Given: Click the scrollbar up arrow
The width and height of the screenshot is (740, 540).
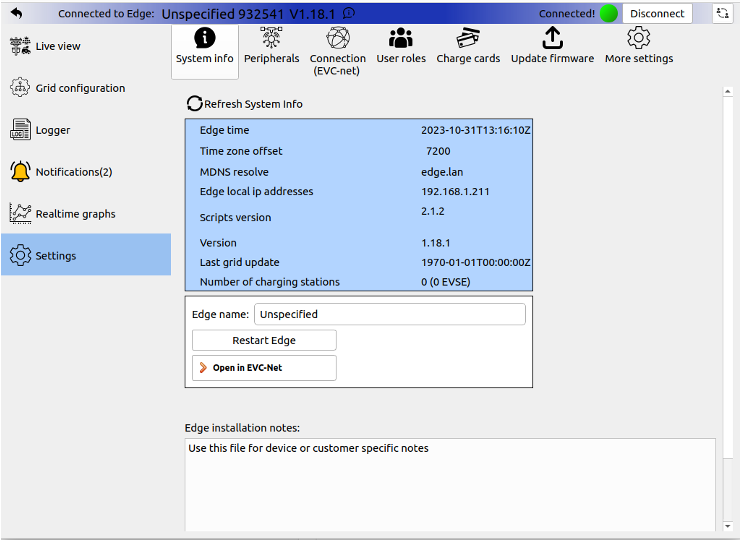Looking at the screenshot, I should (x=728, y=92).
